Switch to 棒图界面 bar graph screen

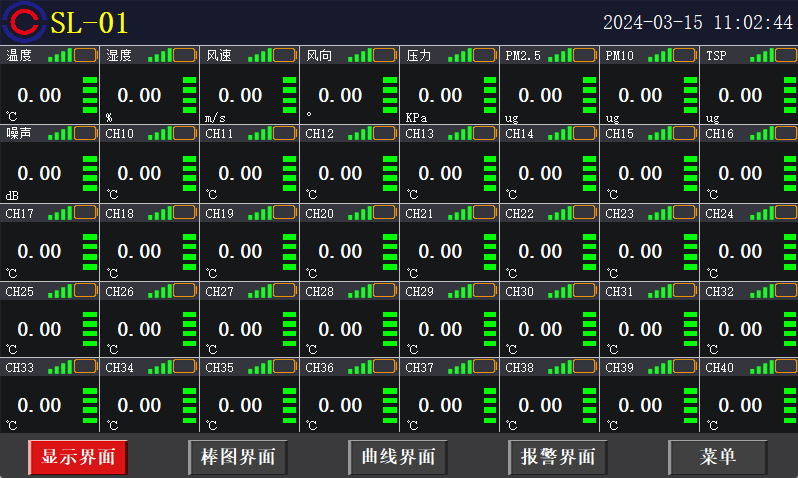[238, 457]
